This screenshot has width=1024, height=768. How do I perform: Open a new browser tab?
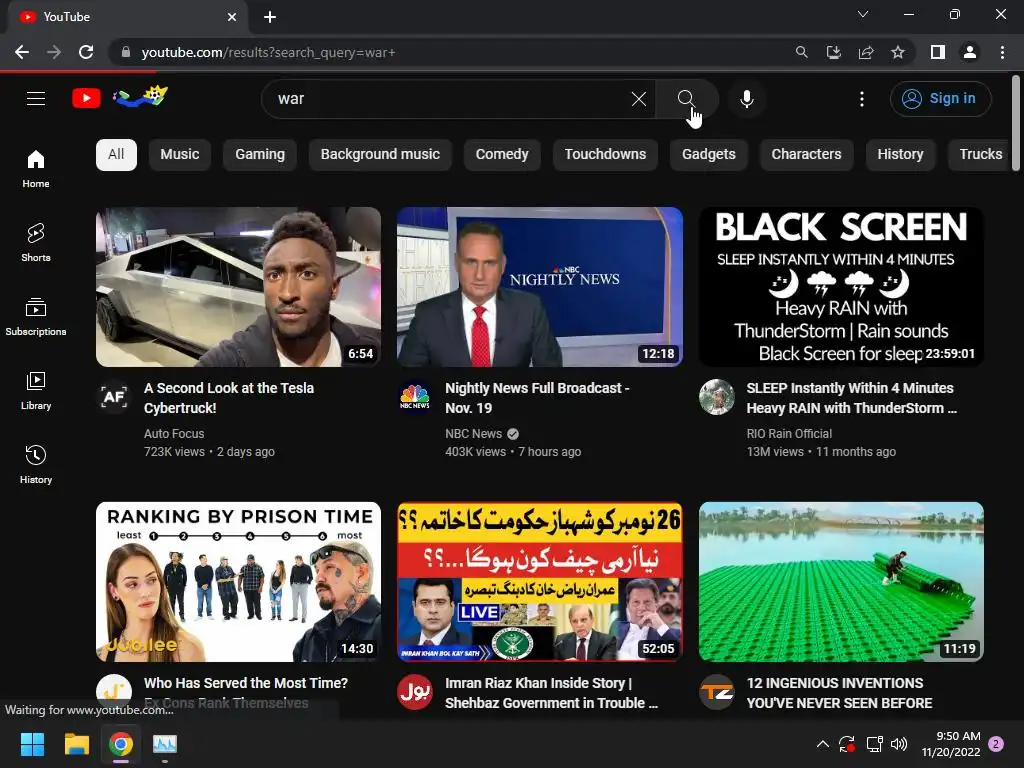(x=270, y=17)
